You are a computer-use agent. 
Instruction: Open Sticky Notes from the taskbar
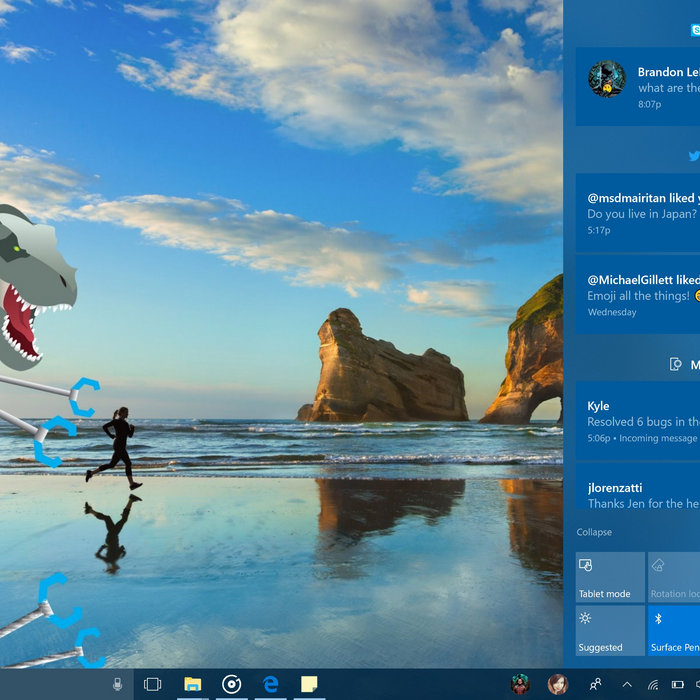point(309,685)
